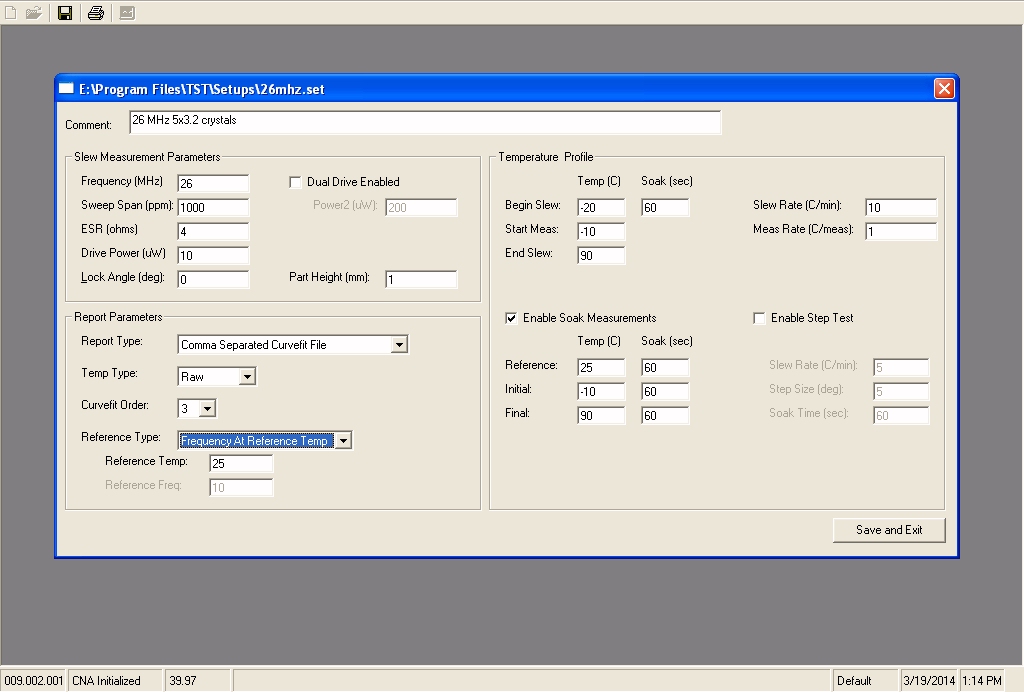1024x692 pixels.
Task: Select the Frequency (MHz) input field
Action: pos(213,183)
